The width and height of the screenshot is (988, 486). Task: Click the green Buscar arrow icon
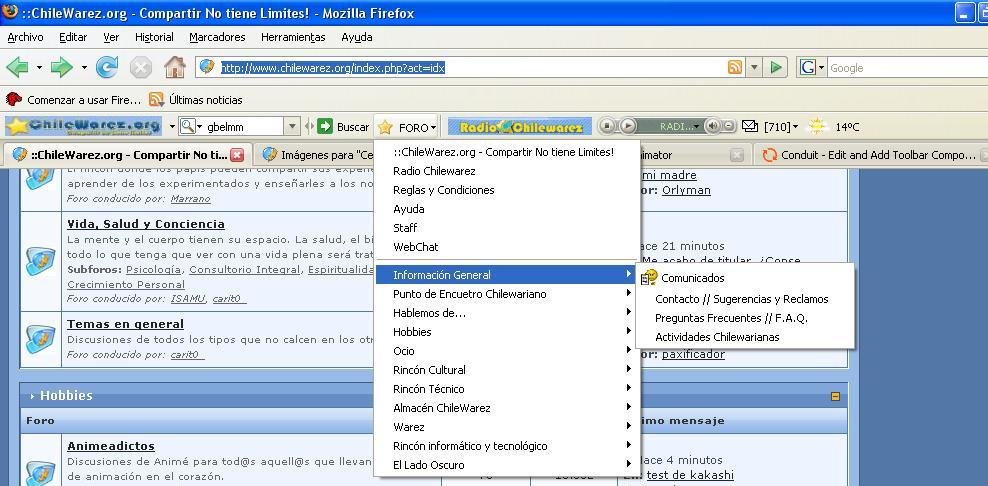point(325,127)
